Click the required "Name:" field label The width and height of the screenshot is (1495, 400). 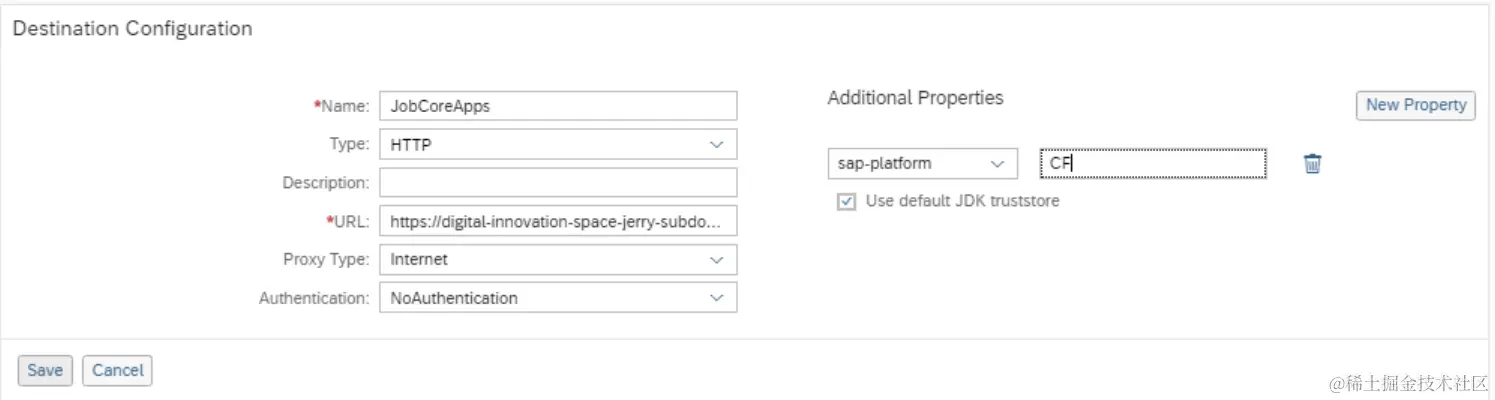tap(345, 106)
